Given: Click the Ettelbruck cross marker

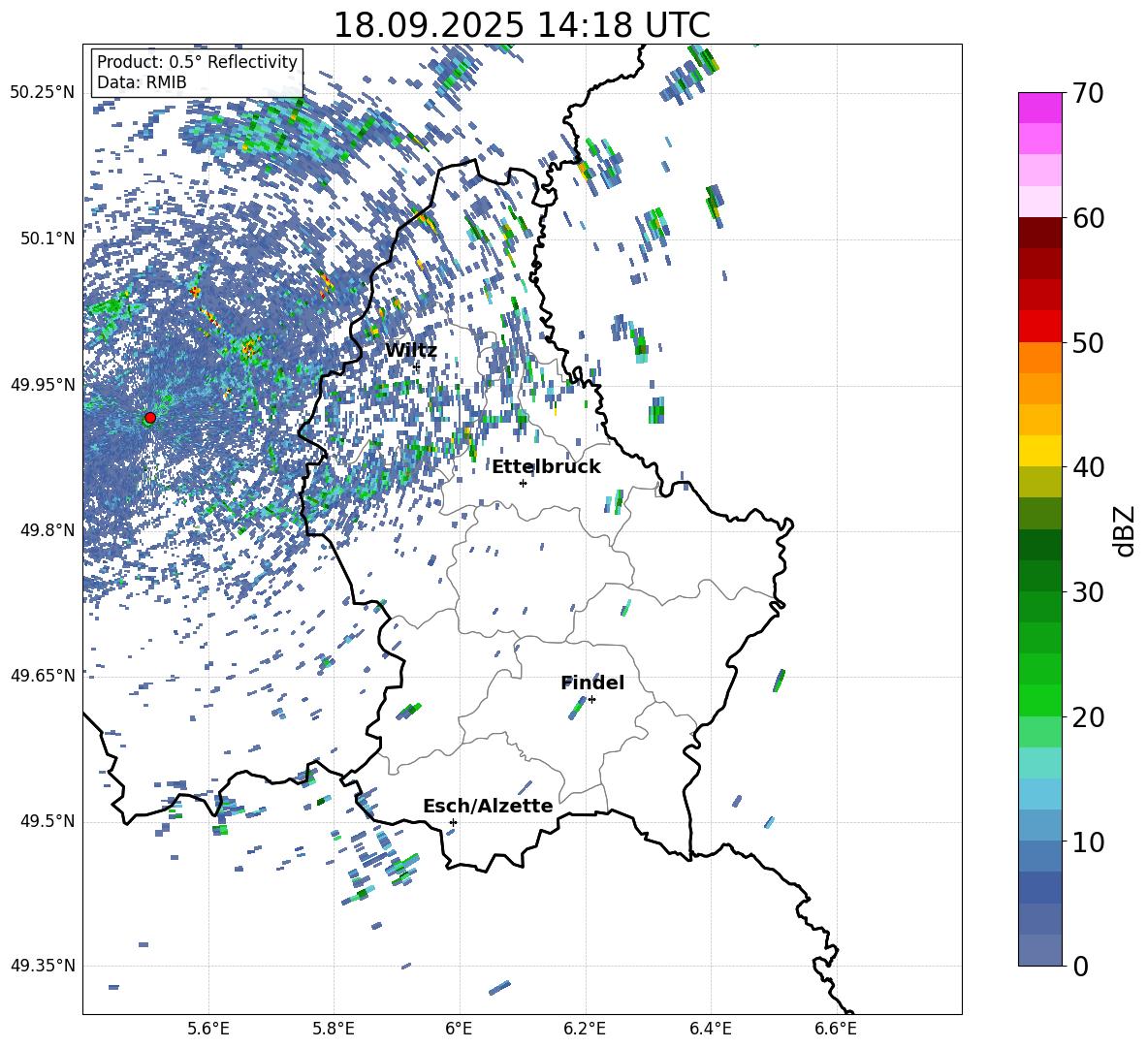Looking at the screenshot, I should point(523,483).
